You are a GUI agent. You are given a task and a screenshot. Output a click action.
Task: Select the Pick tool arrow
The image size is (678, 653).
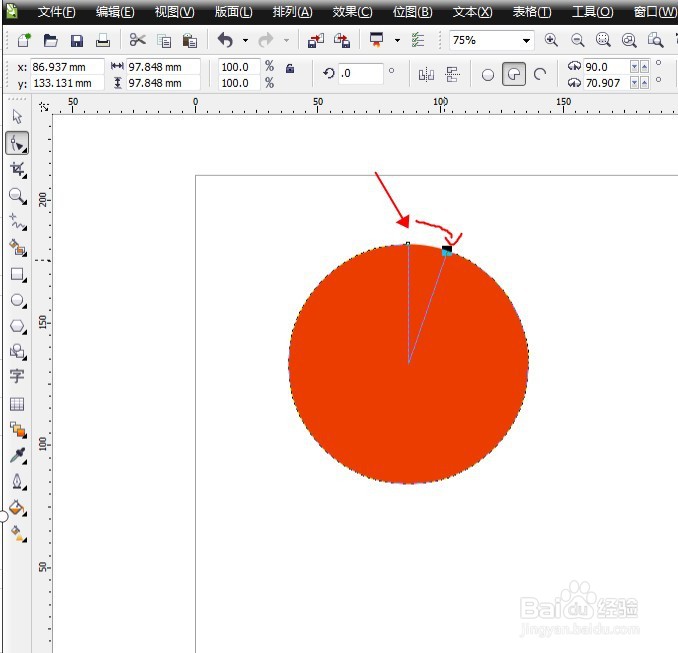coord(17,117)
